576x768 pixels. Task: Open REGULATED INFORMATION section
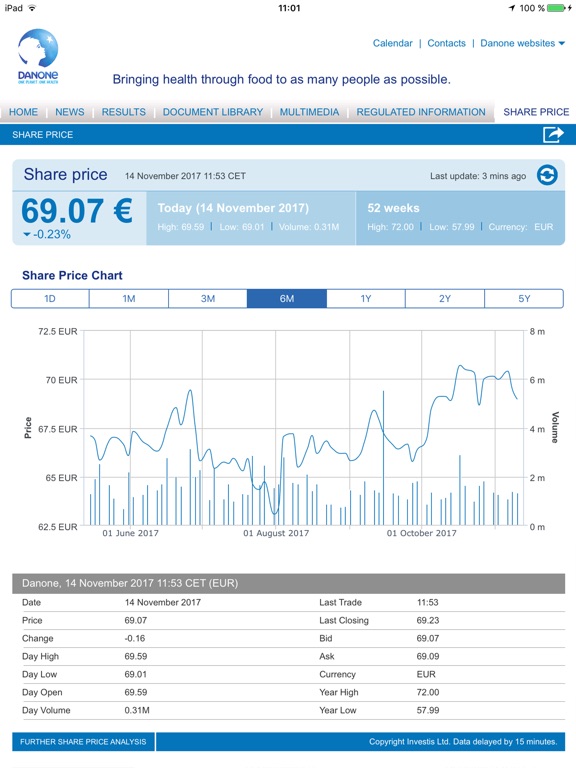421,112
